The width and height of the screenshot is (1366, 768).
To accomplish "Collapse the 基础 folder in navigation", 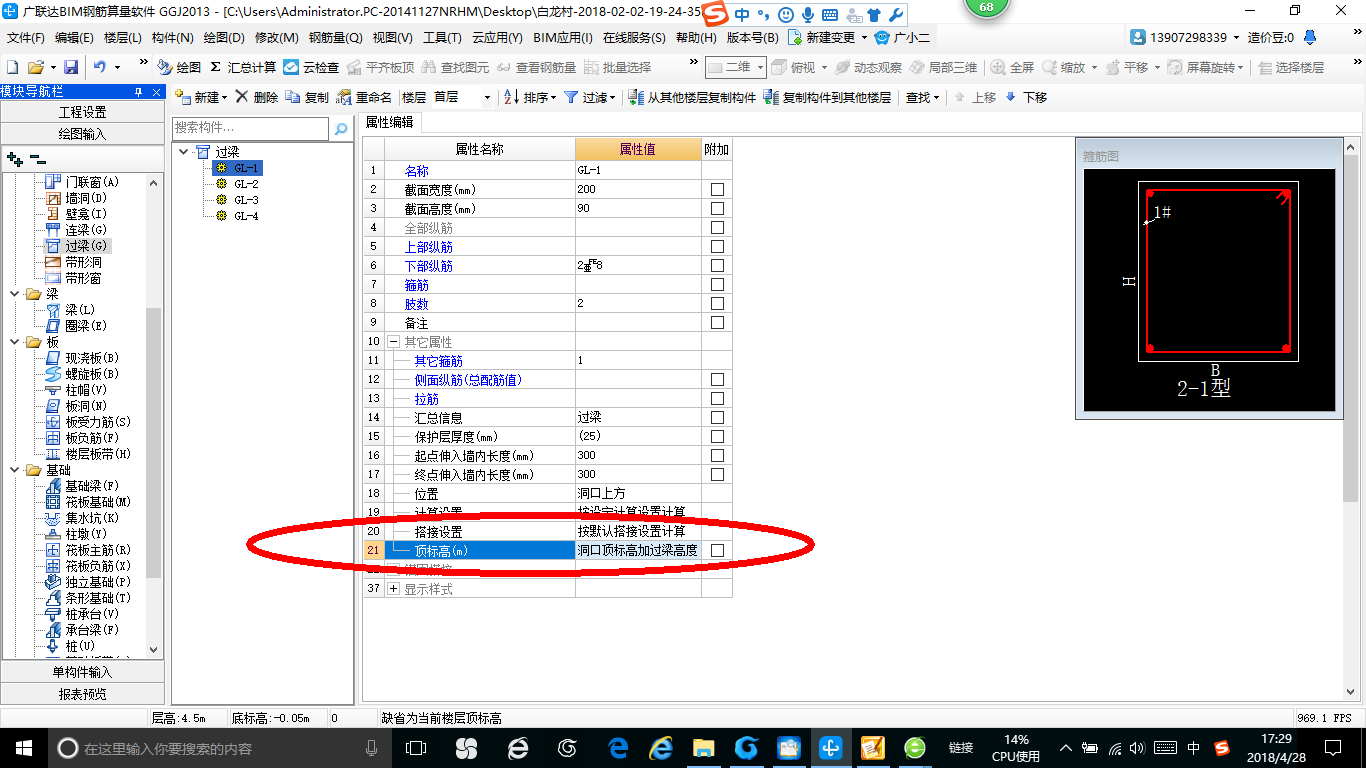I will click(14, 470).
